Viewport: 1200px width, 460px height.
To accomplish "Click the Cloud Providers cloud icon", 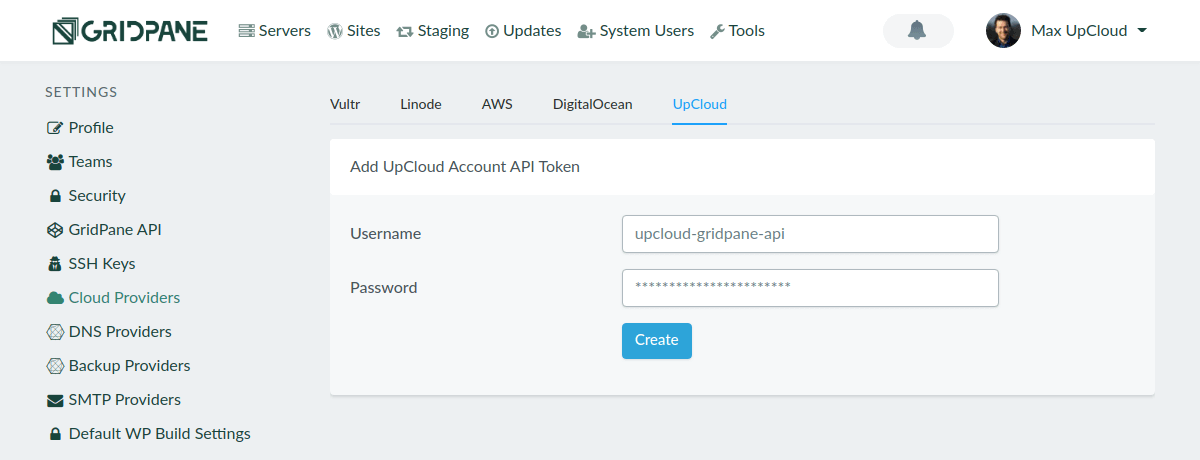I will pyautogui.click(x=55, y=298).
